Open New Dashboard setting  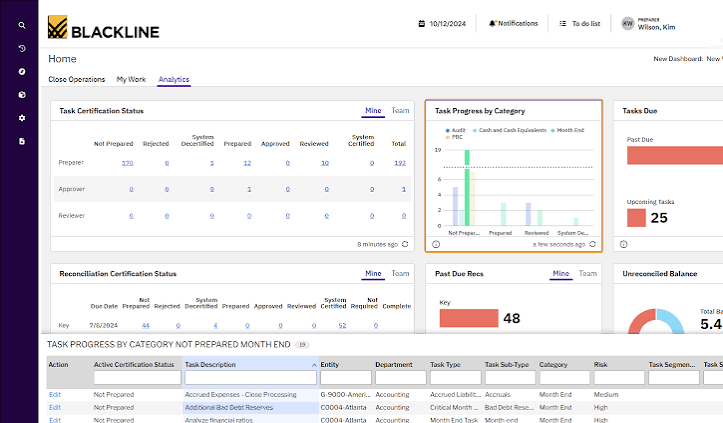tap(687, 59)
